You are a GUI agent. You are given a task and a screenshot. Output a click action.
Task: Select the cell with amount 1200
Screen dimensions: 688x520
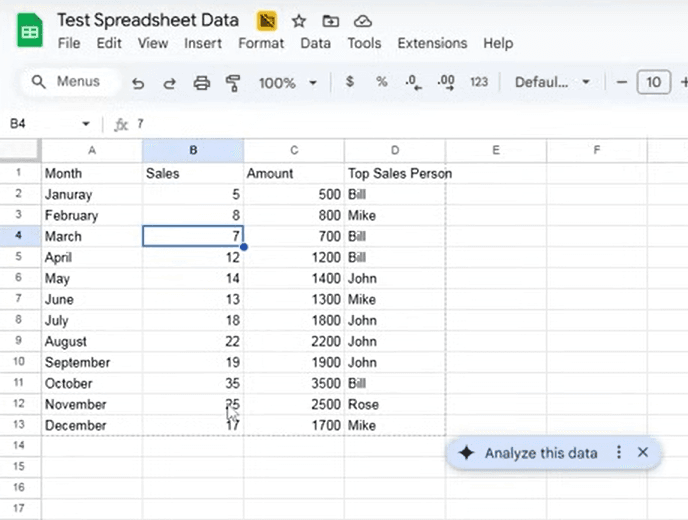click(x=294, y=257)
